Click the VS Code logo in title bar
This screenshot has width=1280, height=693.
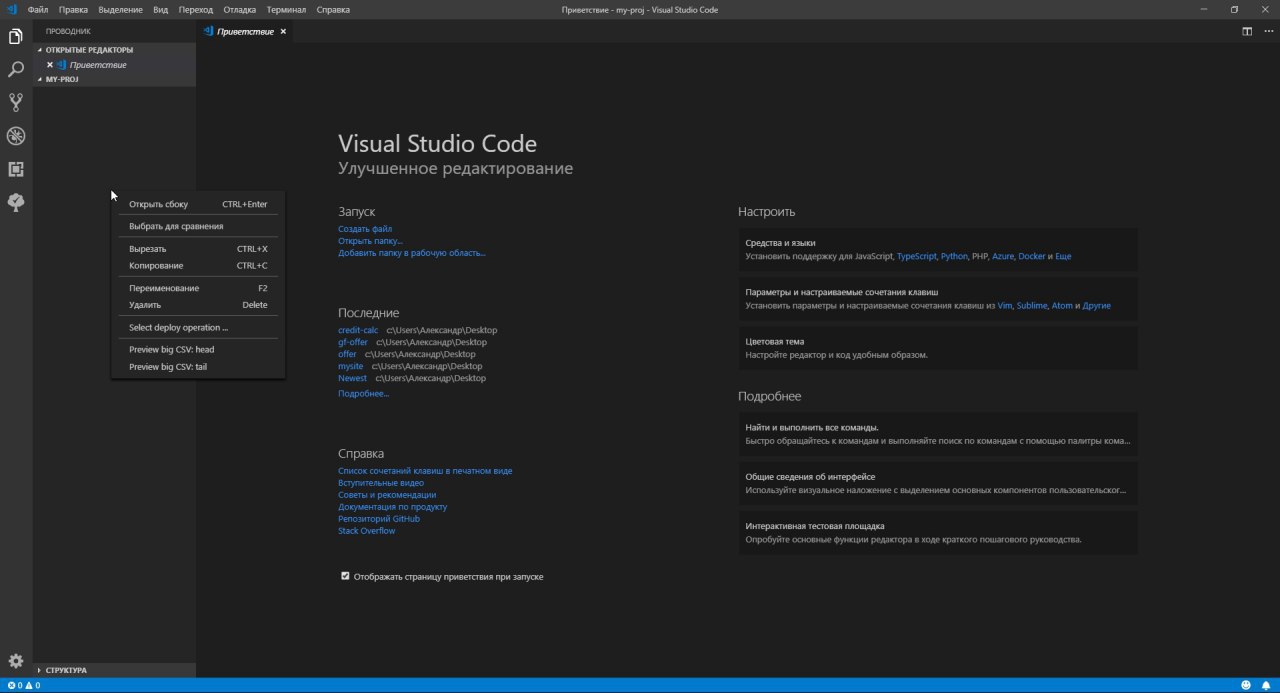pyautogui.click(x=12, y=9)
